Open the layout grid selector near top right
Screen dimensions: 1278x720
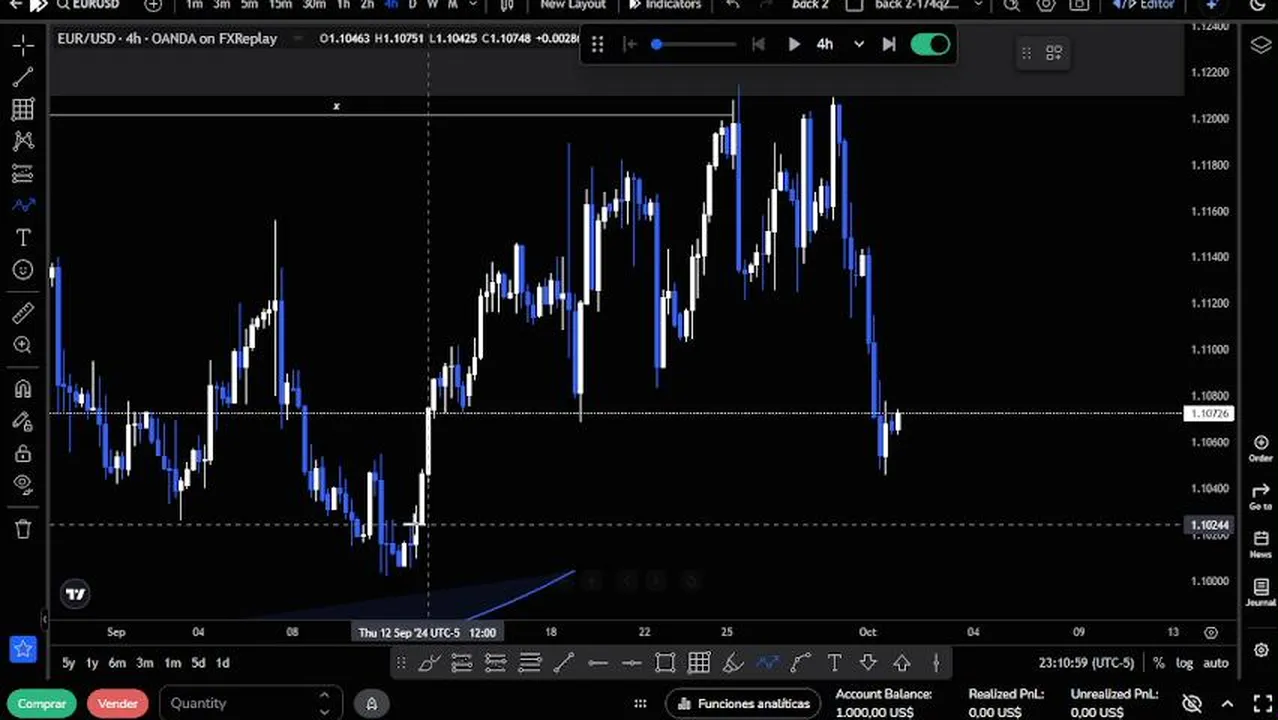[1054, 53]
